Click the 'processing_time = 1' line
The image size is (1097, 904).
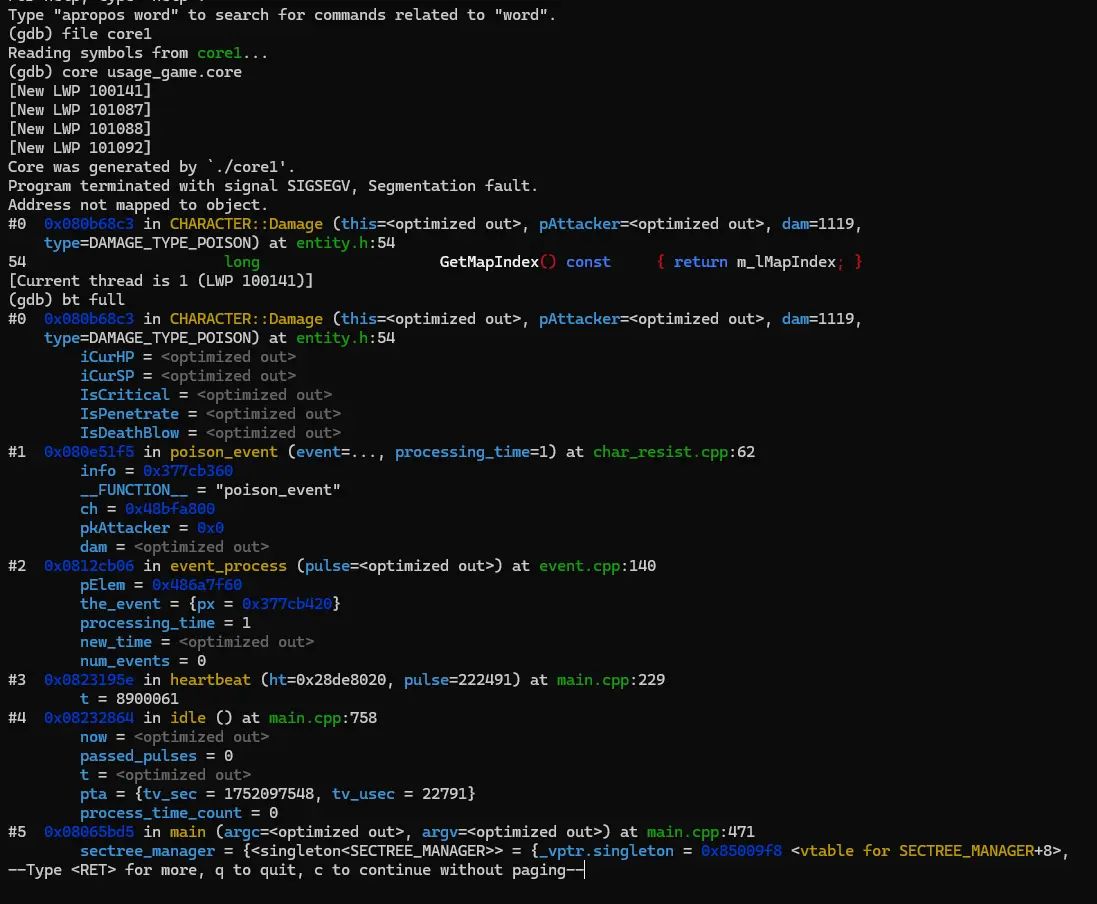(x=165, y=623)
